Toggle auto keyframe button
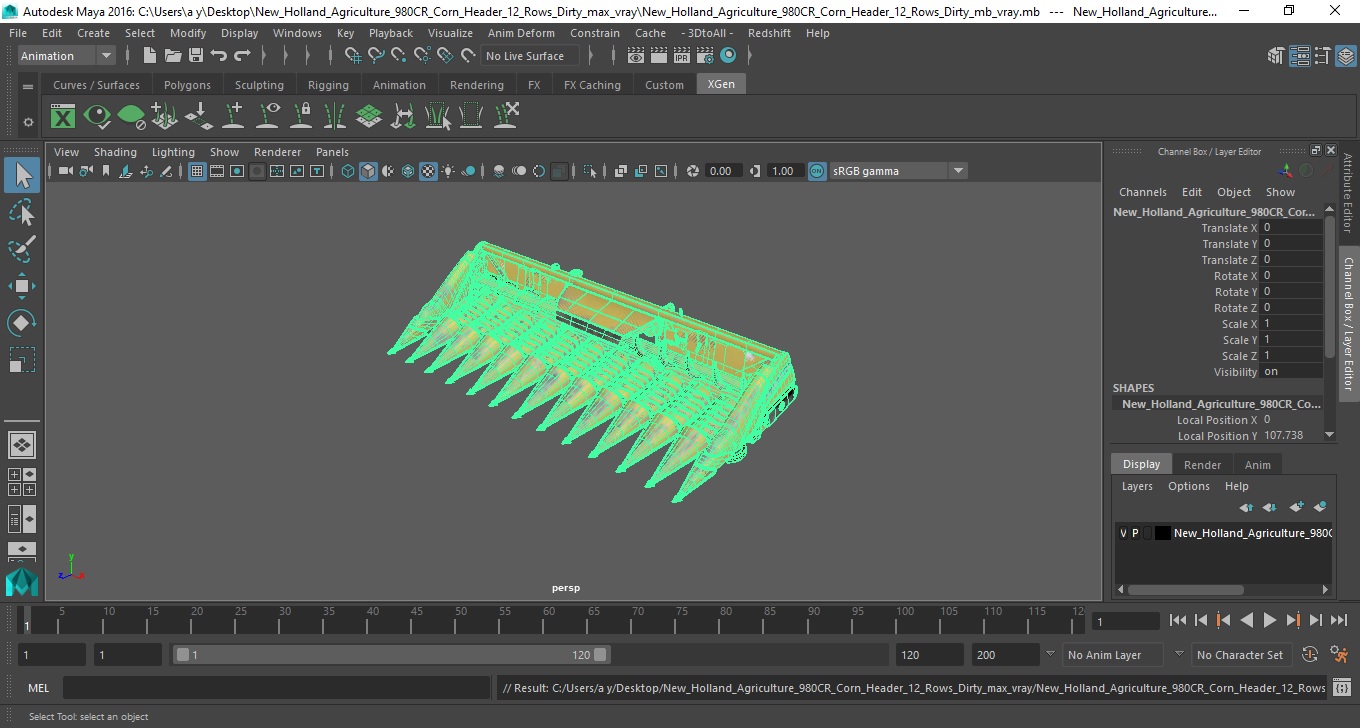The height and width of the screenshot is (728, 1360). click(x=1310, y=655)
